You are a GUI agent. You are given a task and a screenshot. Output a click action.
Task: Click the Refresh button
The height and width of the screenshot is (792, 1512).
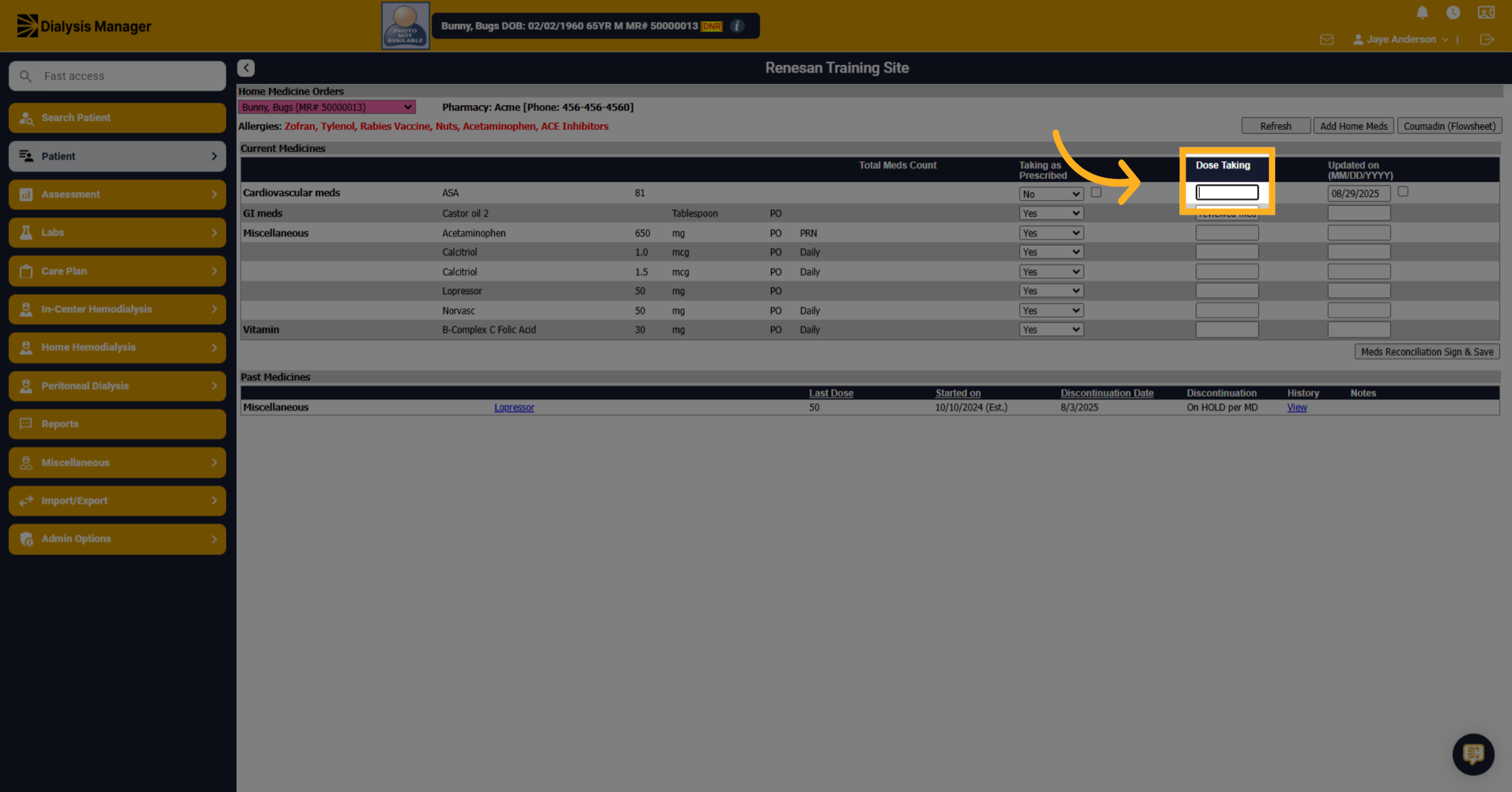point(1276,126)
